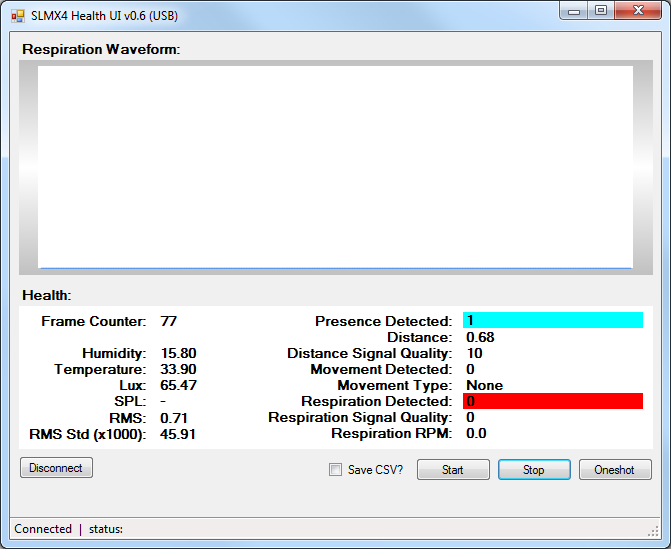The image size is (671, 549).
Task: Select the Frame Counter value 77
Action: pos(169,321)
